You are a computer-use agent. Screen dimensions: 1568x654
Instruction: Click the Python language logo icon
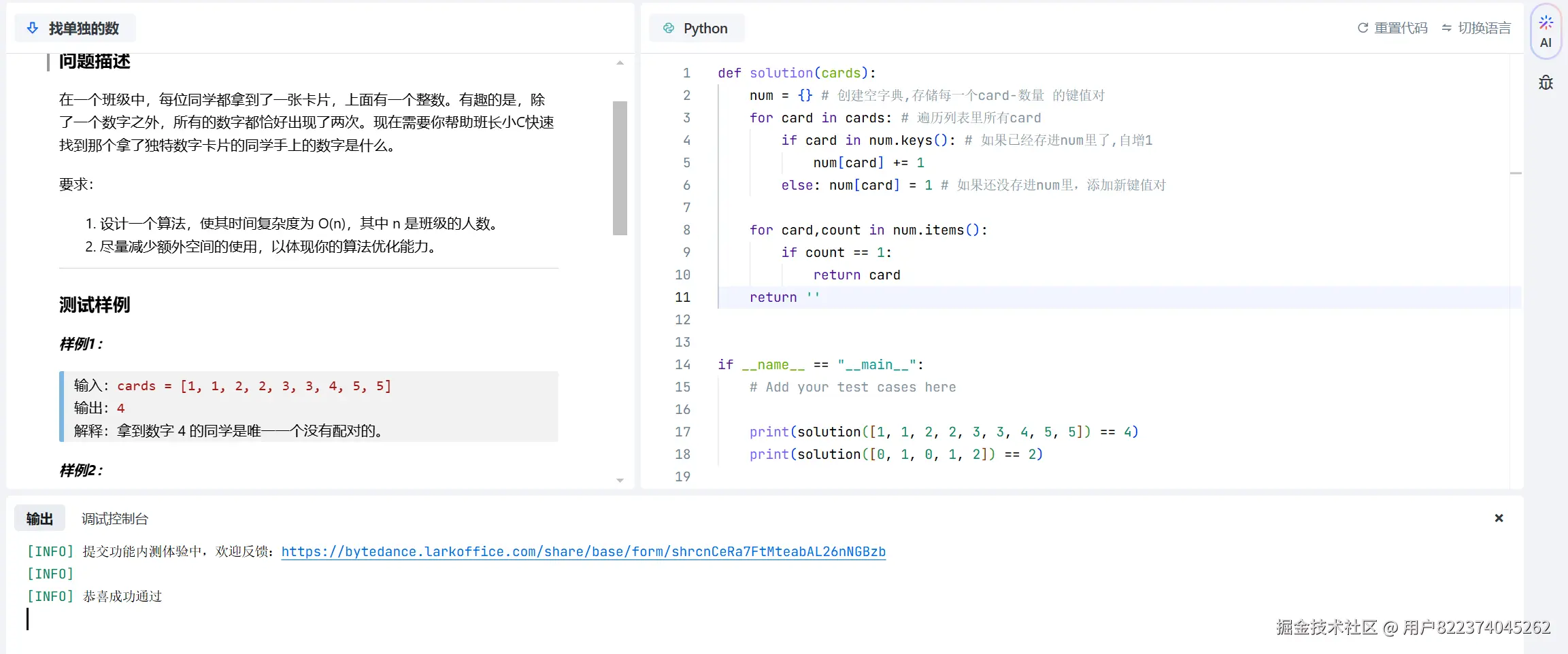coord(669,28)
